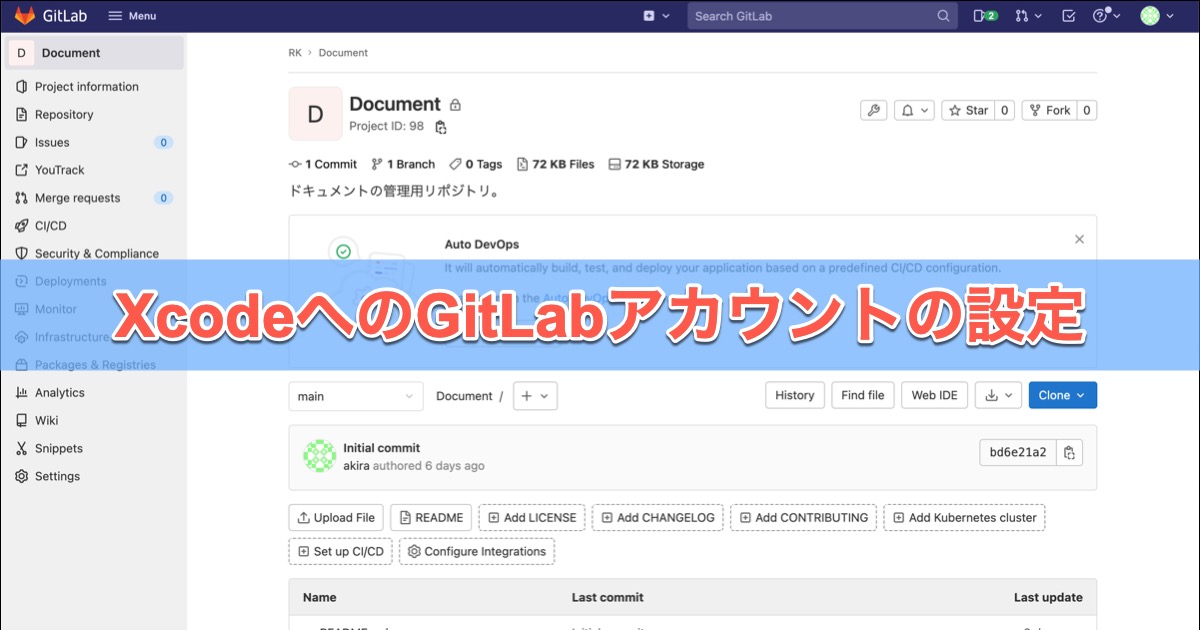Click the Document path link
This screenshot has width=1200, height=630.
point(464,396)
